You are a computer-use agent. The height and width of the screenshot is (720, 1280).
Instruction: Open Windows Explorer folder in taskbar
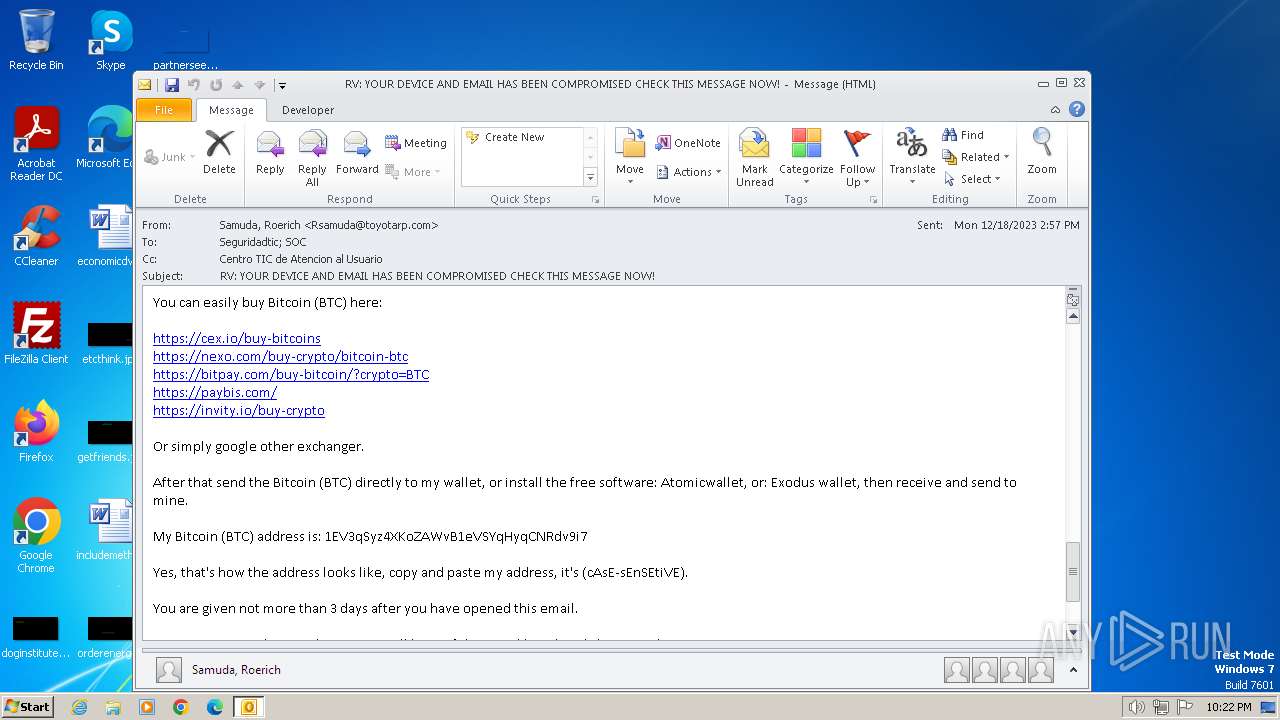point(113,707)
